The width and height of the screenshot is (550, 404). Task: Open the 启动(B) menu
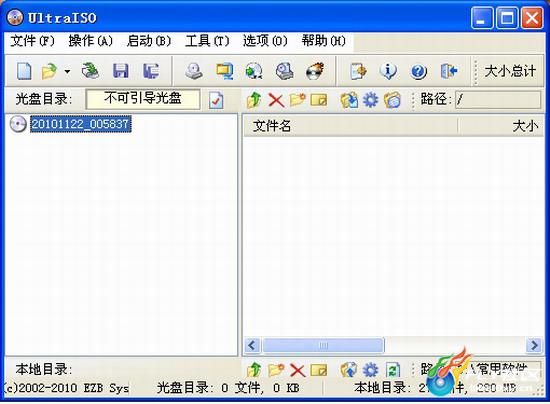pos(149,41)
